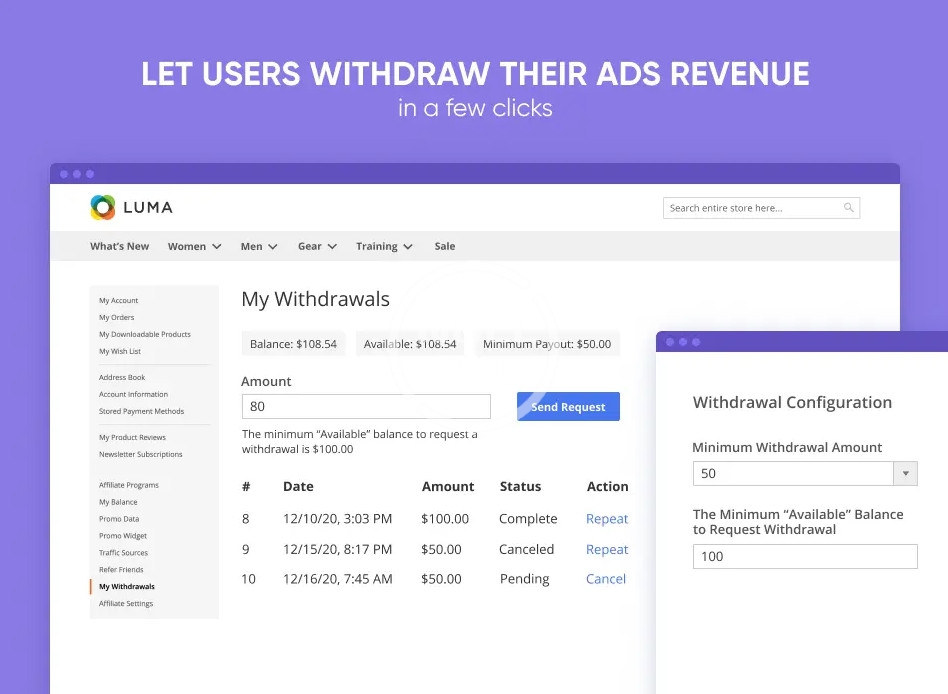Select Refer Friends in sidebar

(x=121, y=570)
